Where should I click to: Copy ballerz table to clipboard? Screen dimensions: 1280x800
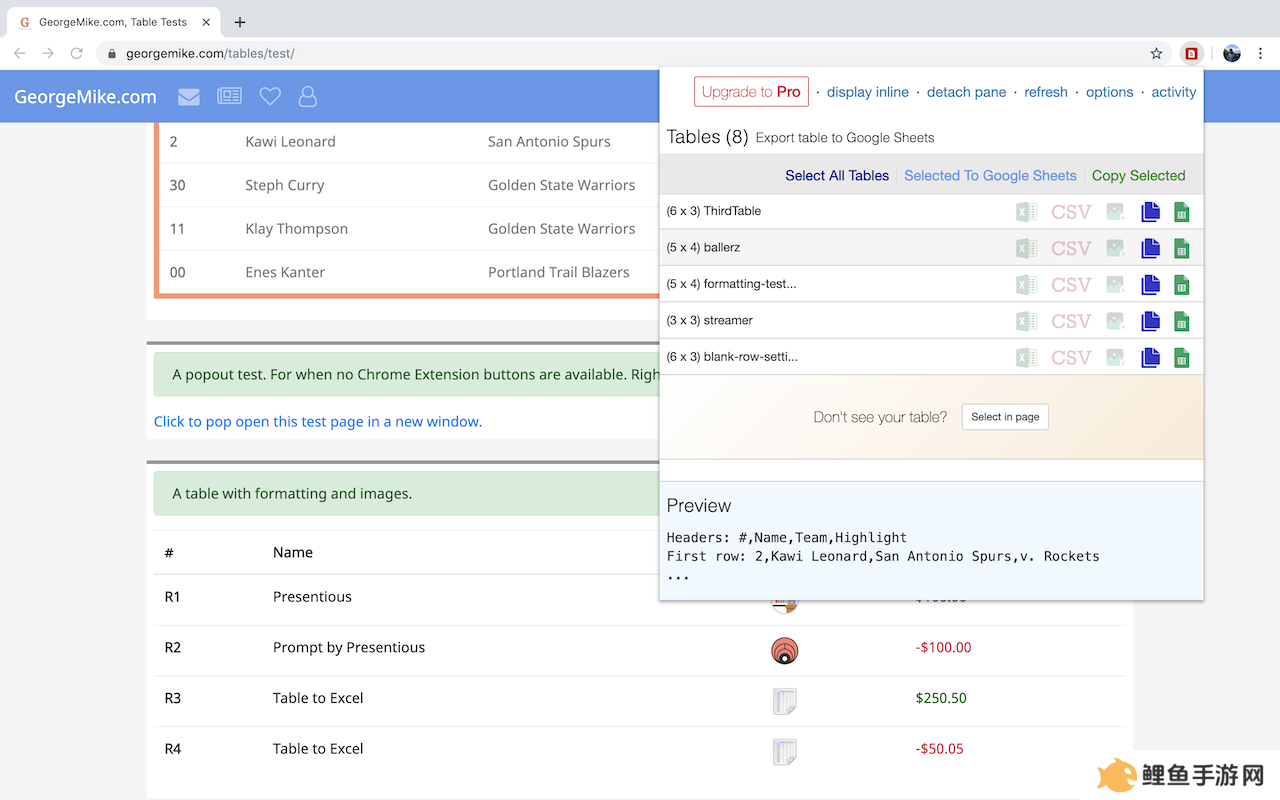1151,248
